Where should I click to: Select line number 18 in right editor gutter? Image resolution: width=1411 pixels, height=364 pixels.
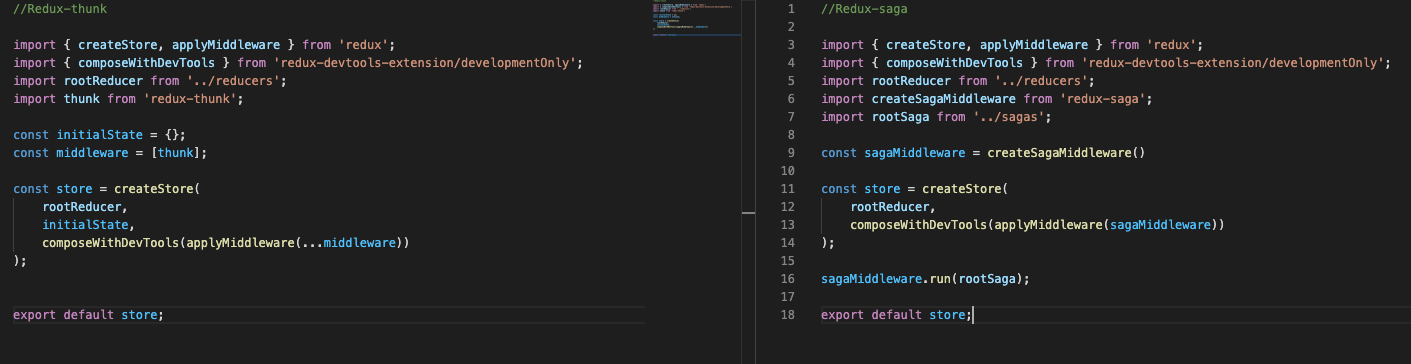[x=787, y=315]
